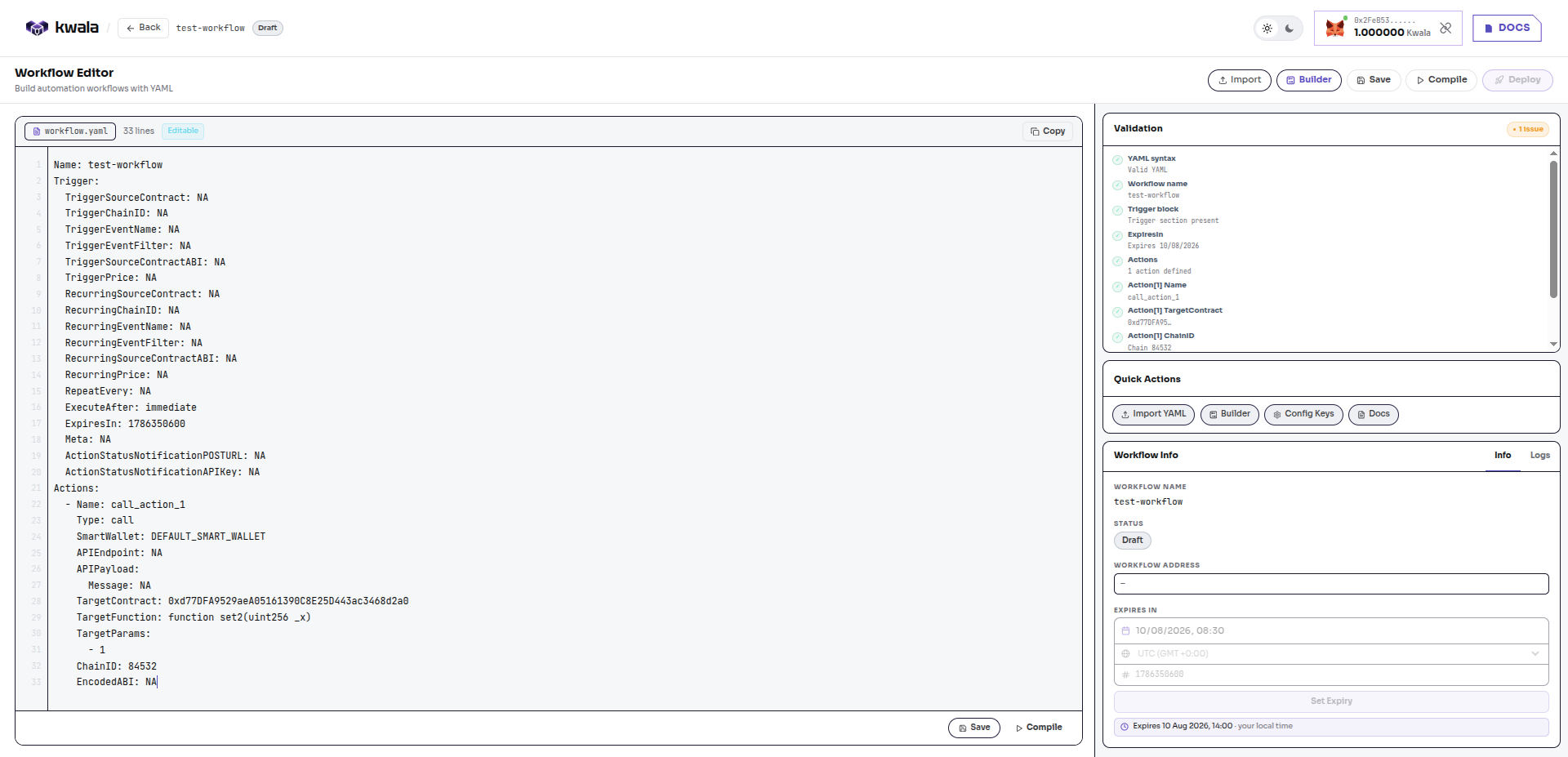1568x757 pixels.
Task: Click the '33 lines' label
Action: coord(139,131)
